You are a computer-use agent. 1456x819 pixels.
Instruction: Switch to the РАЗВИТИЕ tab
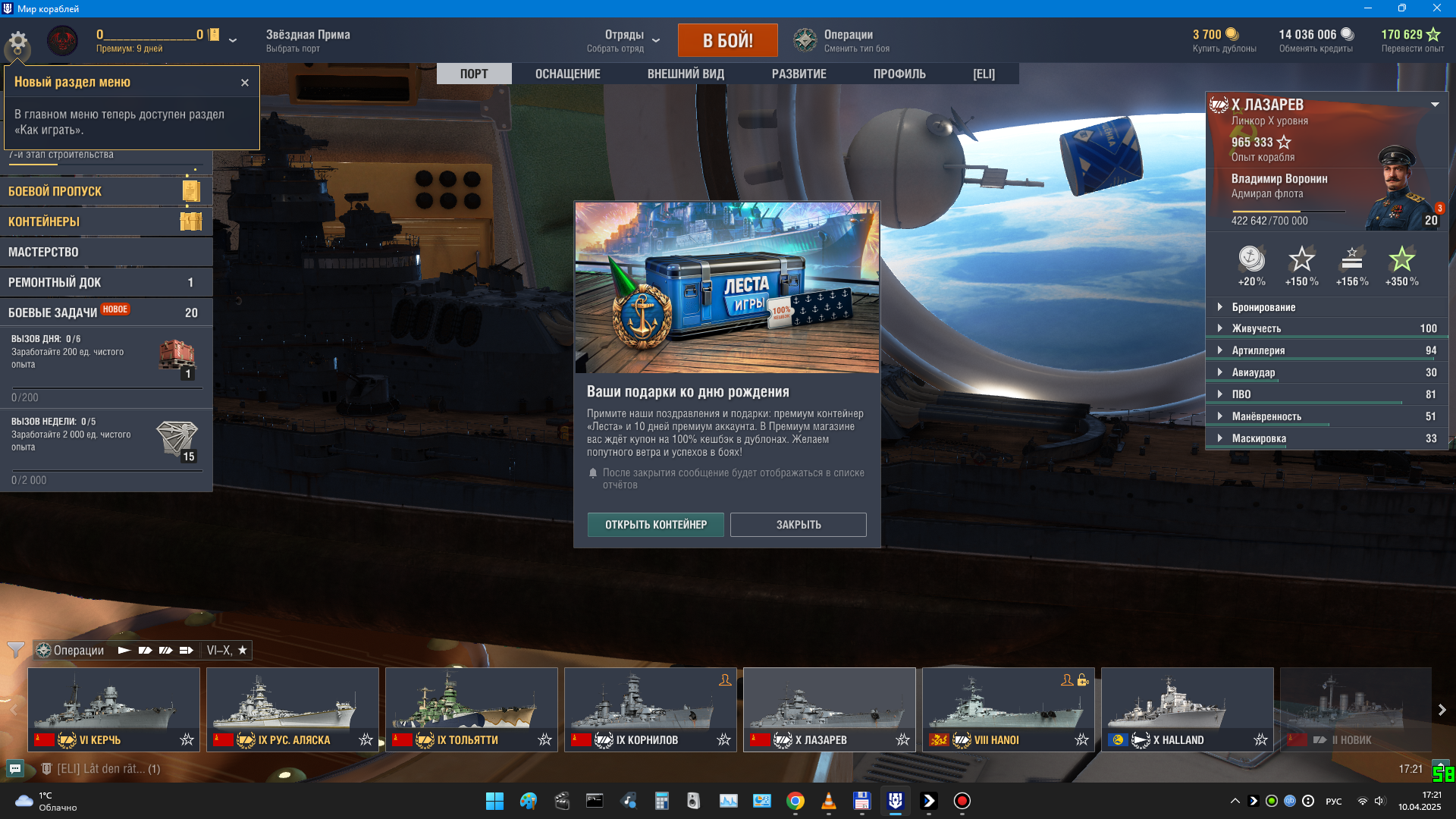tap(799, 74)
